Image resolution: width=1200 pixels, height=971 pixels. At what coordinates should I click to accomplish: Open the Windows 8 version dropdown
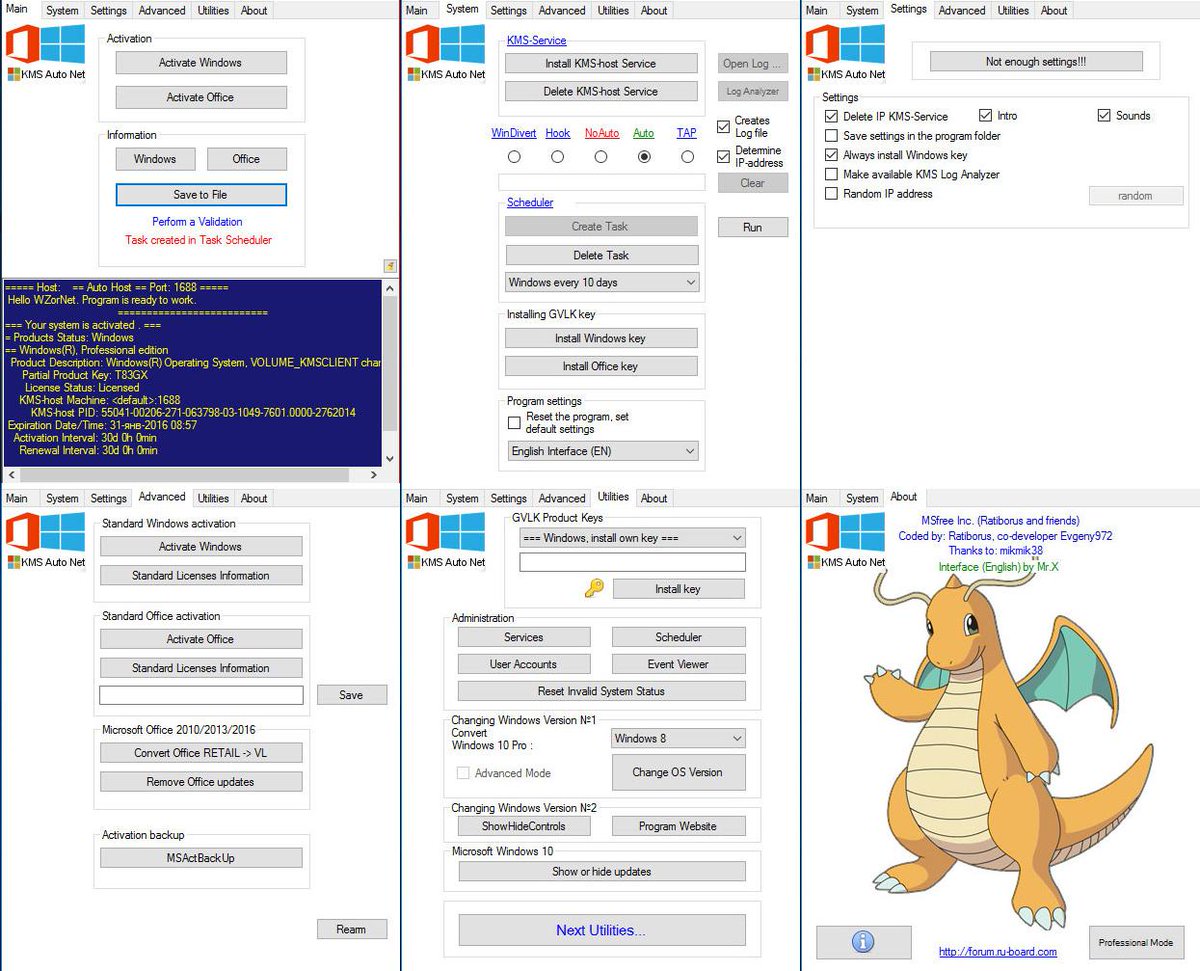678,739
